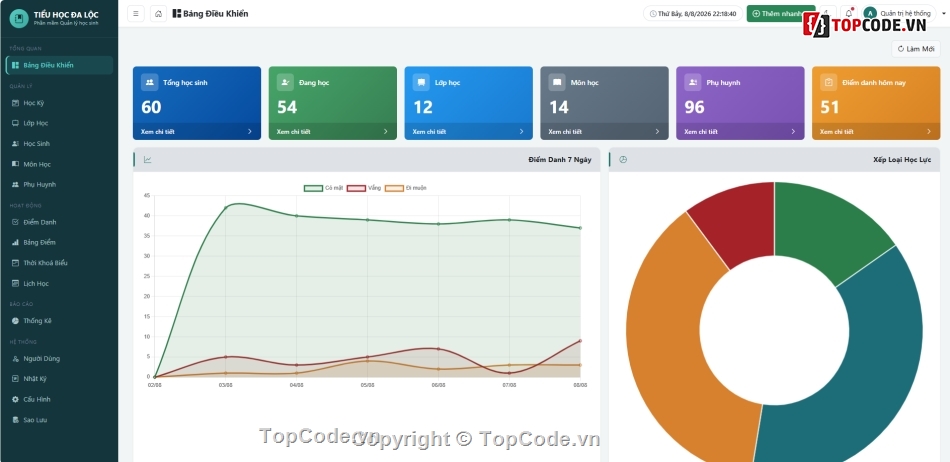
Task: Click the 03/08 peak point on Có mặt line
Action: 225,208
